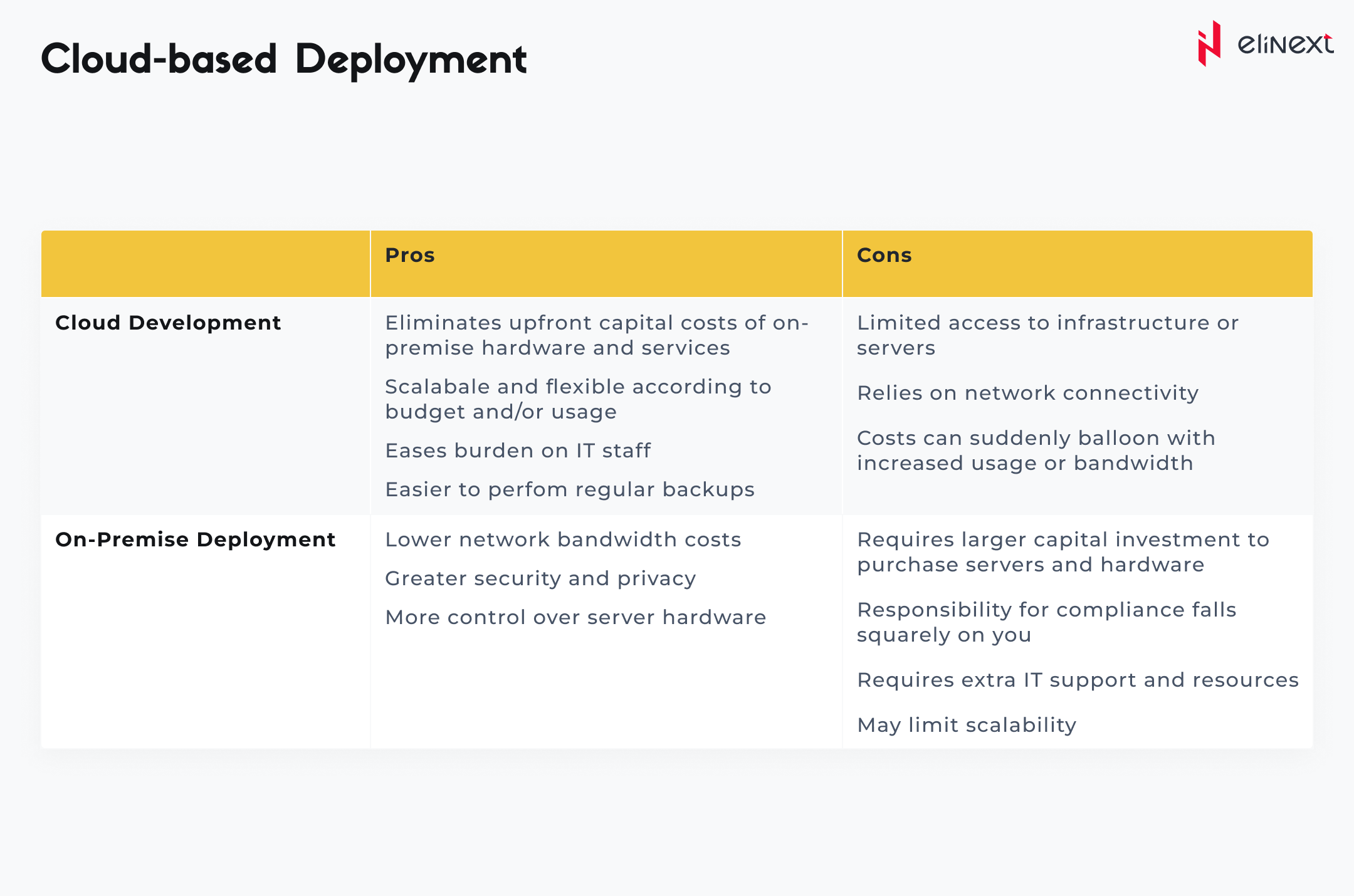The height and width of the screenshot is (896, 1354).
Task: Click the Elinext red logo icon
Action: [x=1209, y=44]
